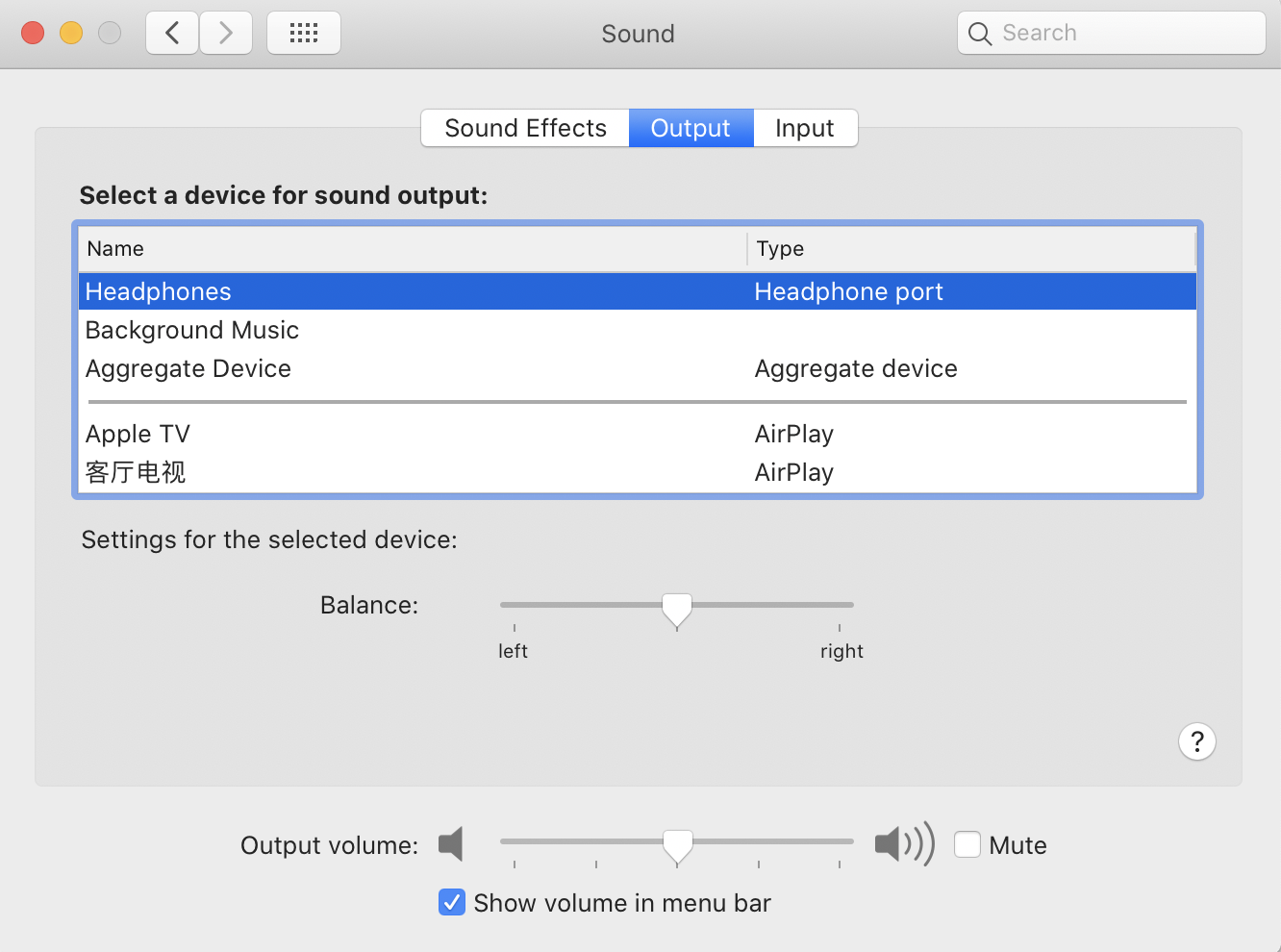This screenshot has height=952, width=1281.
Task: Select the Output tab
Action: pyautogui.click(x=691, y=128)
